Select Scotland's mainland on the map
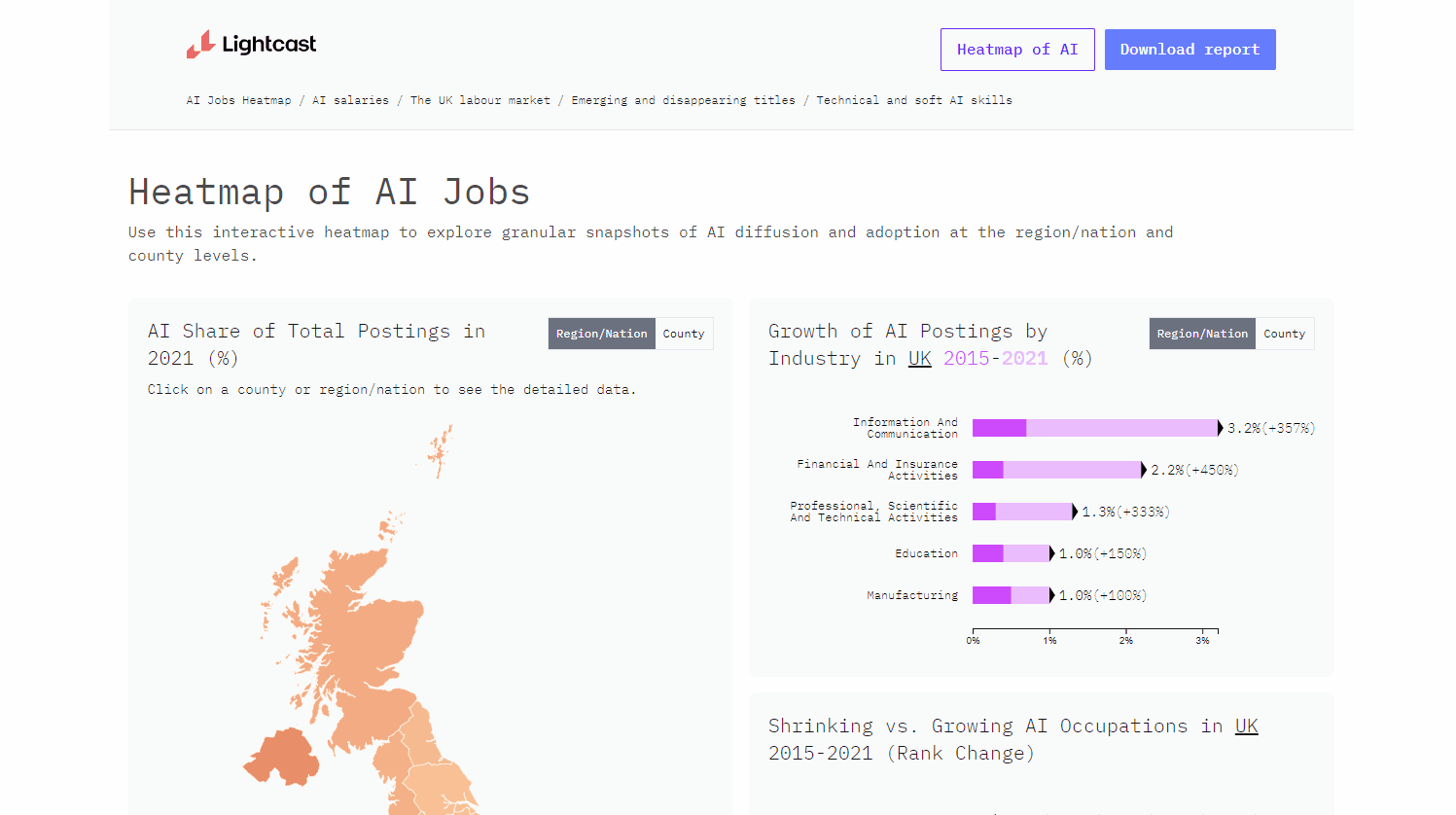This screenshot has height=815, width=1456. pyautogui.click(x=370, y=632)
